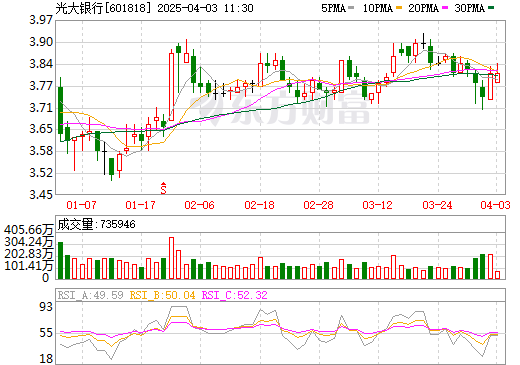
Task: Click the first green volume bar at far left
Action: coord(60,260)
